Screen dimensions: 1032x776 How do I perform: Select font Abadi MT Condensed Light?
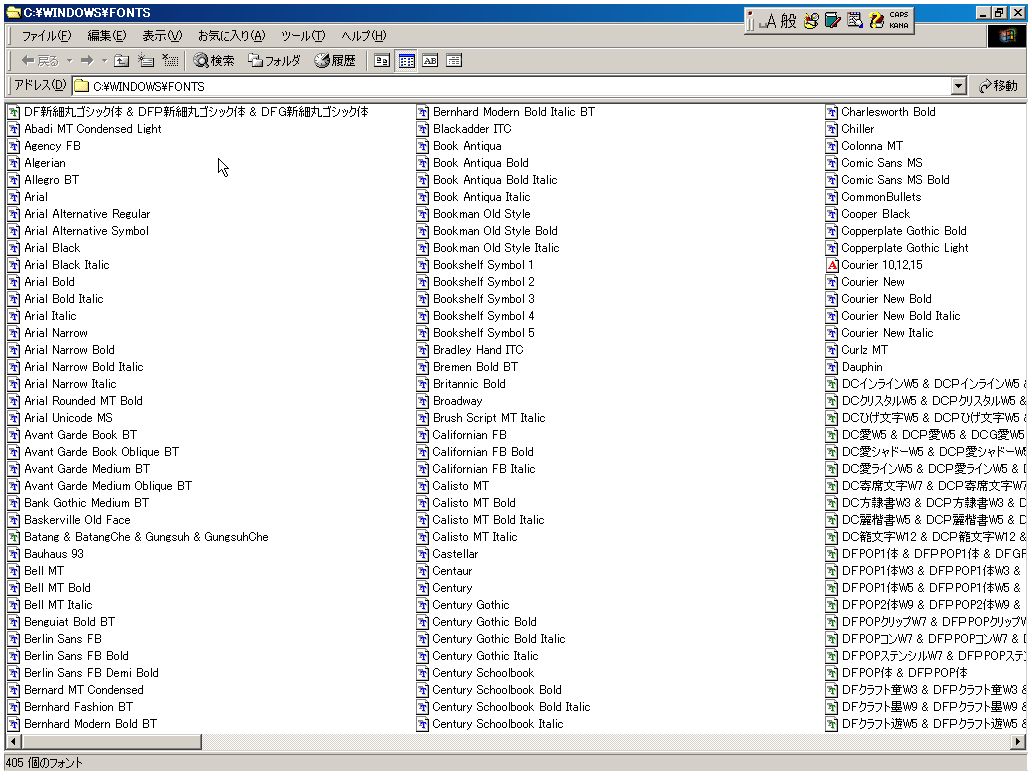coord(93,129)
